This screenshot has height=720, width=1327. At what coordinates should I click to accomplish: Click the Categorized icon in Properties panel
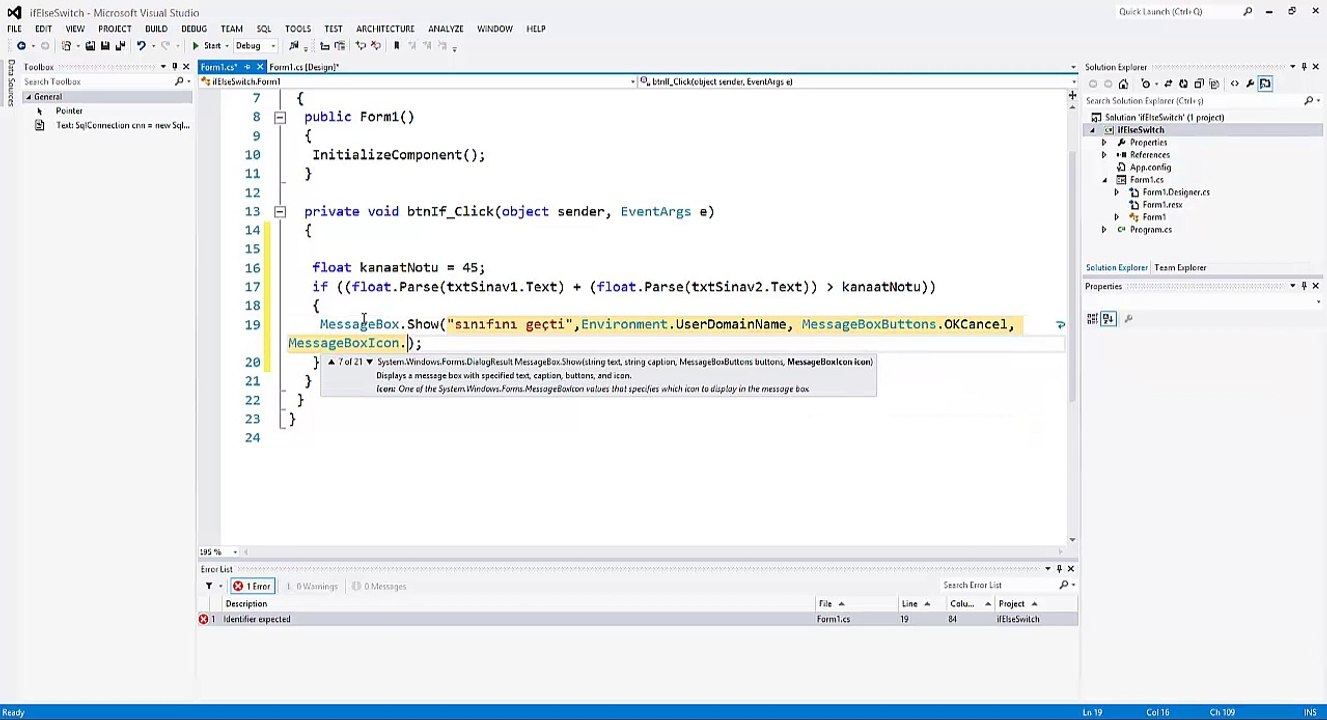tap(1093, 319)
